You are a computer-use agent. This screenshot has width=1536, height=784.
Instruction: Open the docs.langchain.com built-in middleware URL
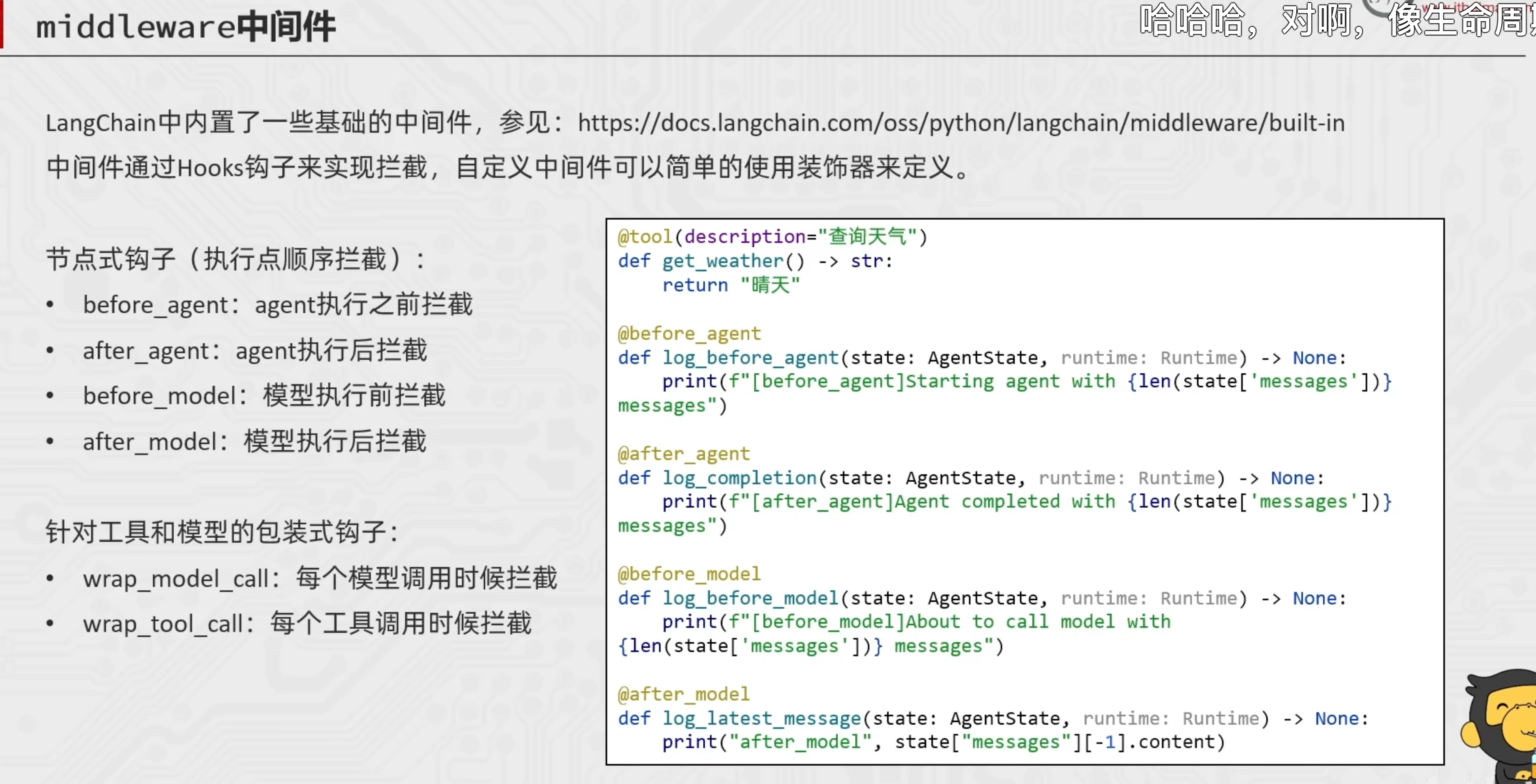[961, 124]
